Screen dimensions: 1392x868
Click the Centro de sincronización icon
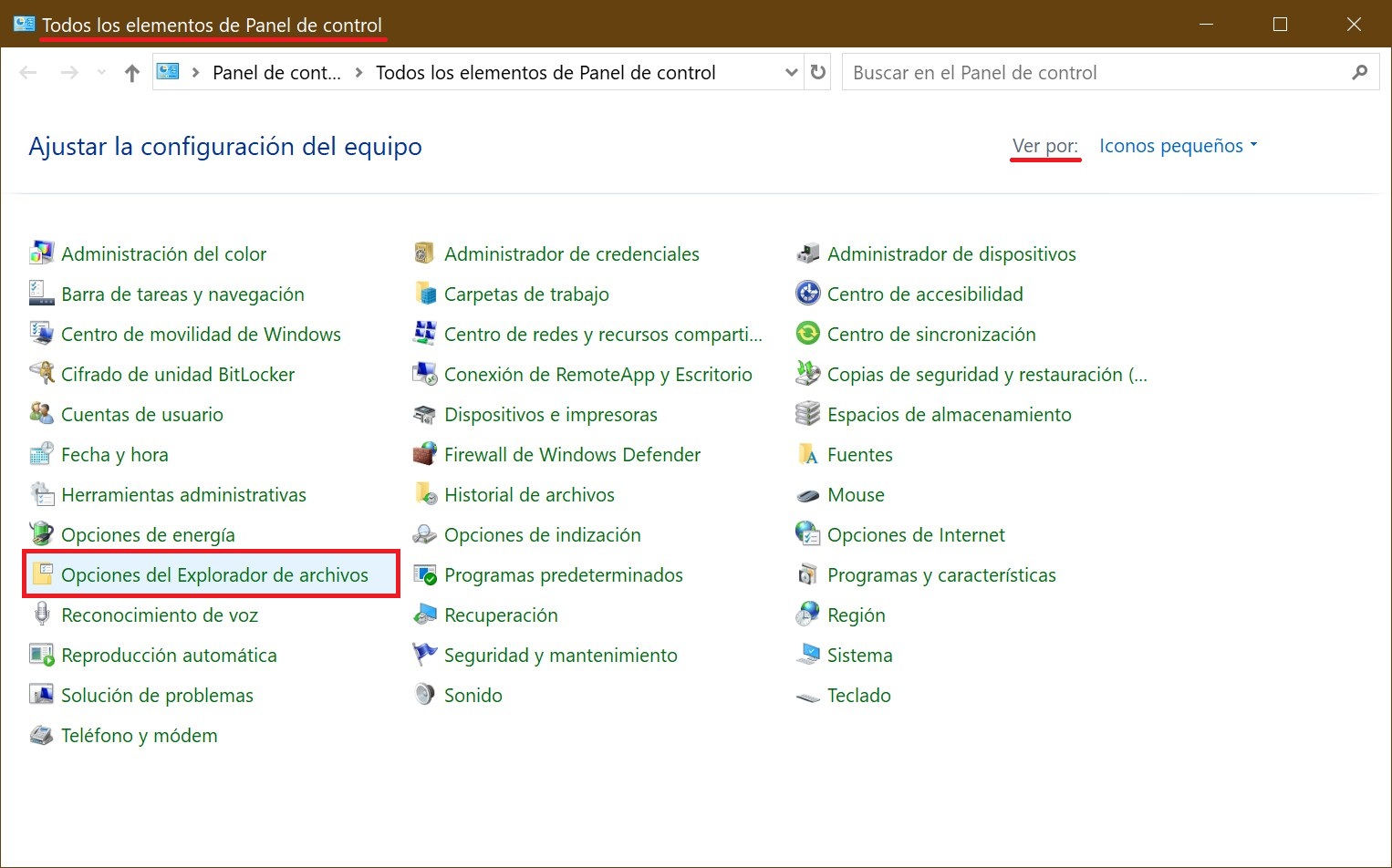807,334
